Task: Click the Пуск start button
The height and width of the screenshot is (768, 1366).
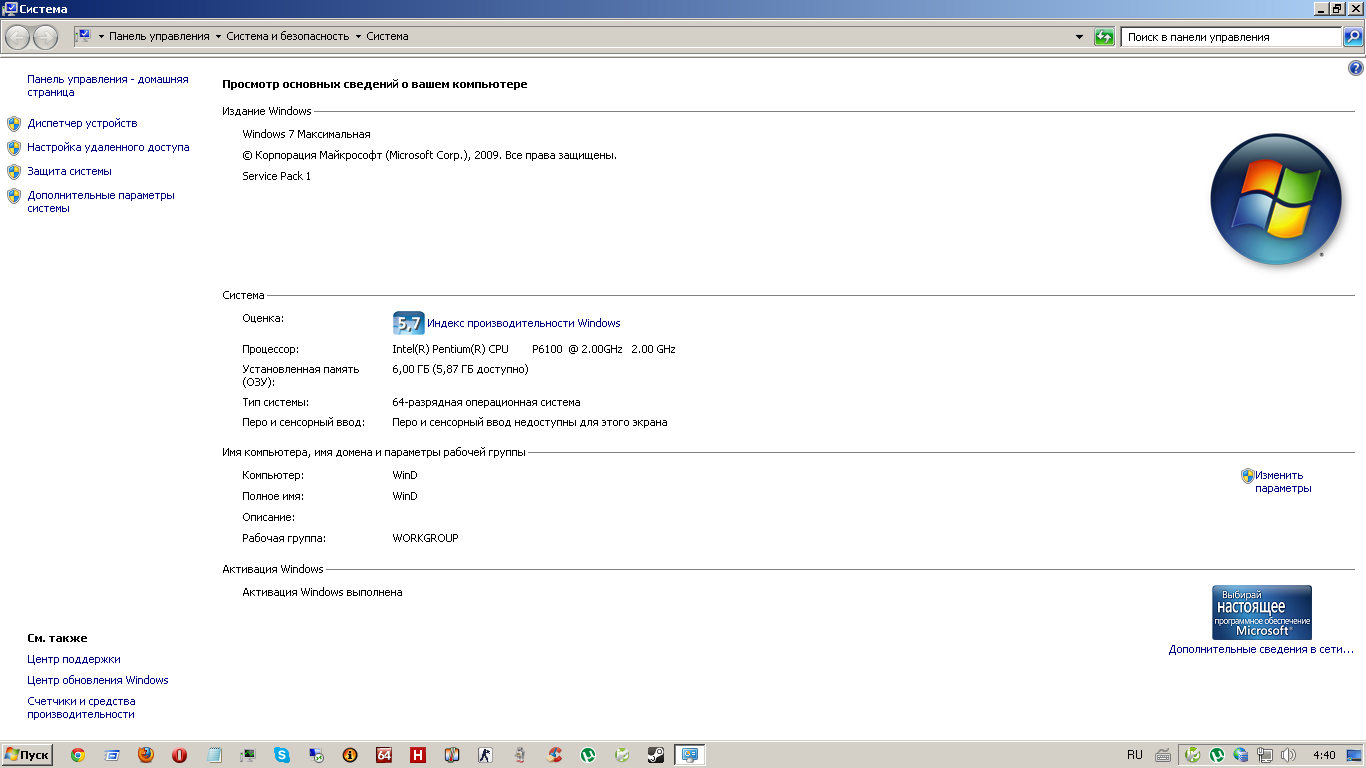Action: [x=27, y=755]
